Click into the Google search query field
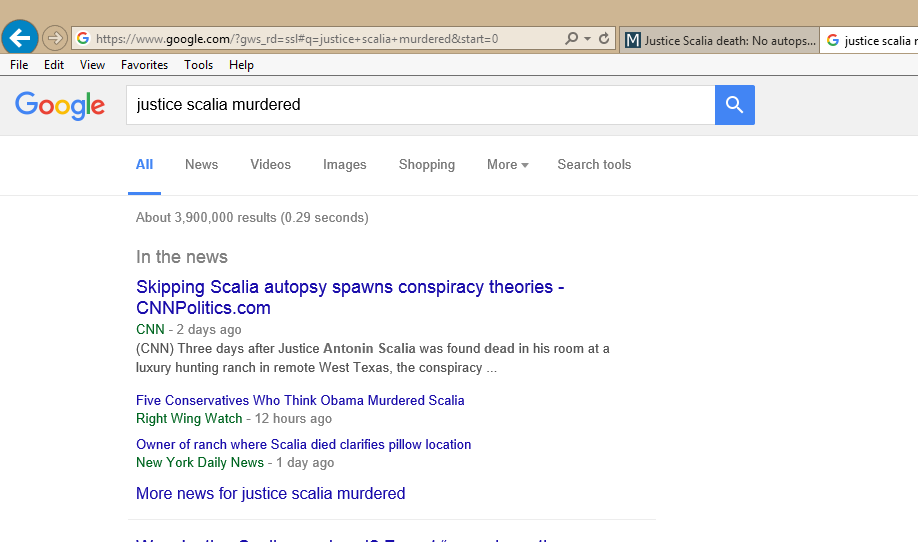This screenshot has height=542, width=918. tap(420, 105)
